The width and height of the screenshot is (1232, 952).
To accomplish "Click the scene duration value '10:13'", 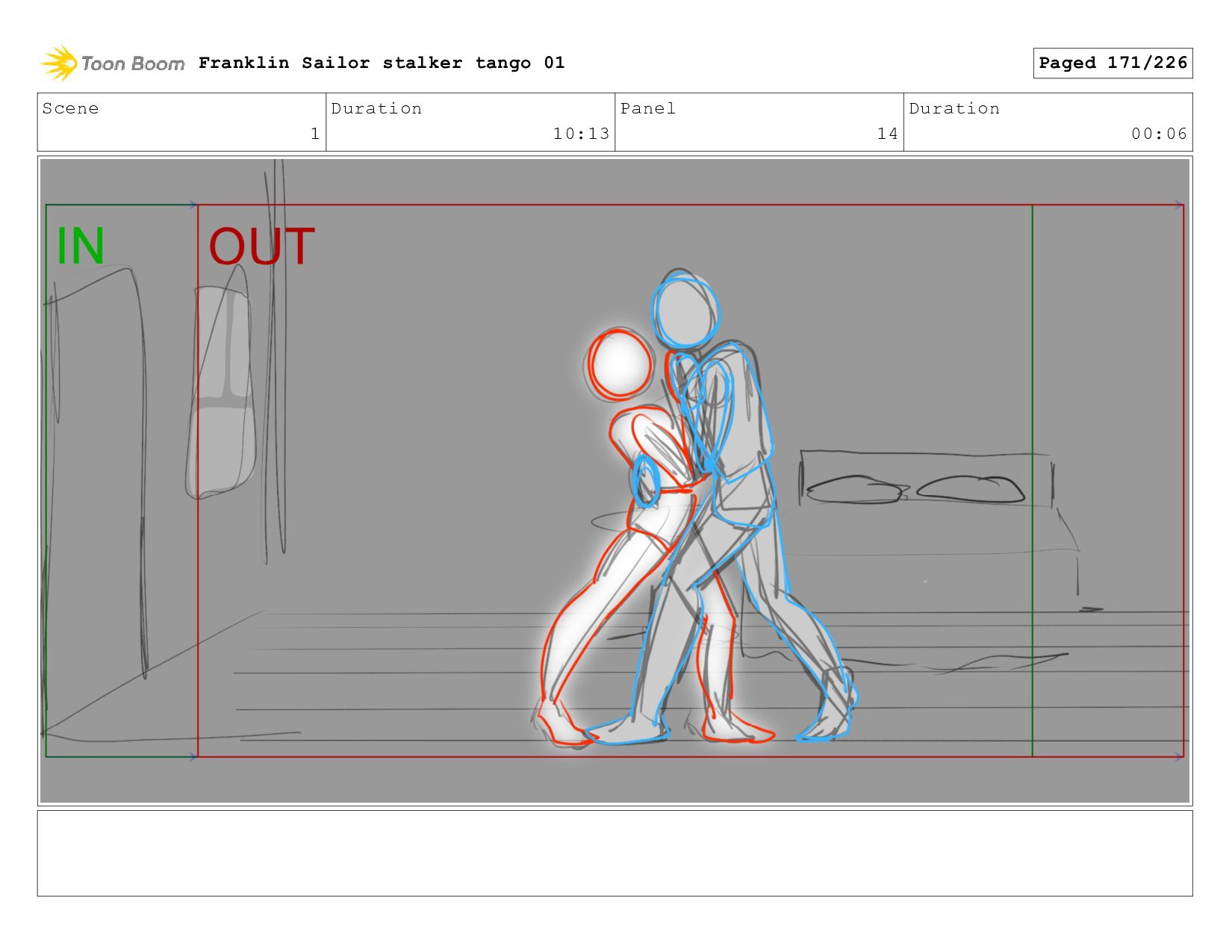I will click(581, 134).
